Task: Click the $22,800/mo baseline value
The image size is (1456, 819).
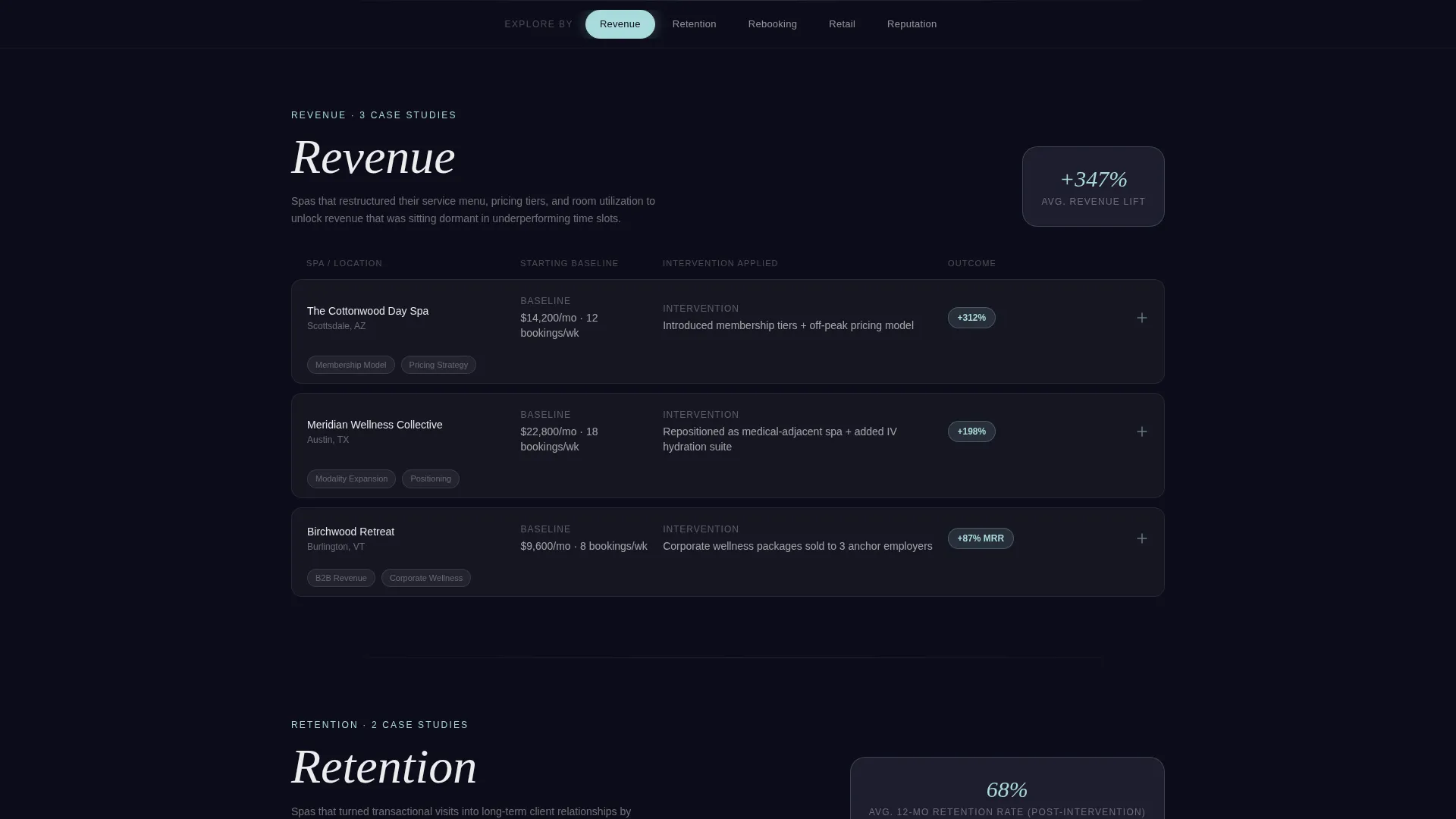Action: click(559, 439)
